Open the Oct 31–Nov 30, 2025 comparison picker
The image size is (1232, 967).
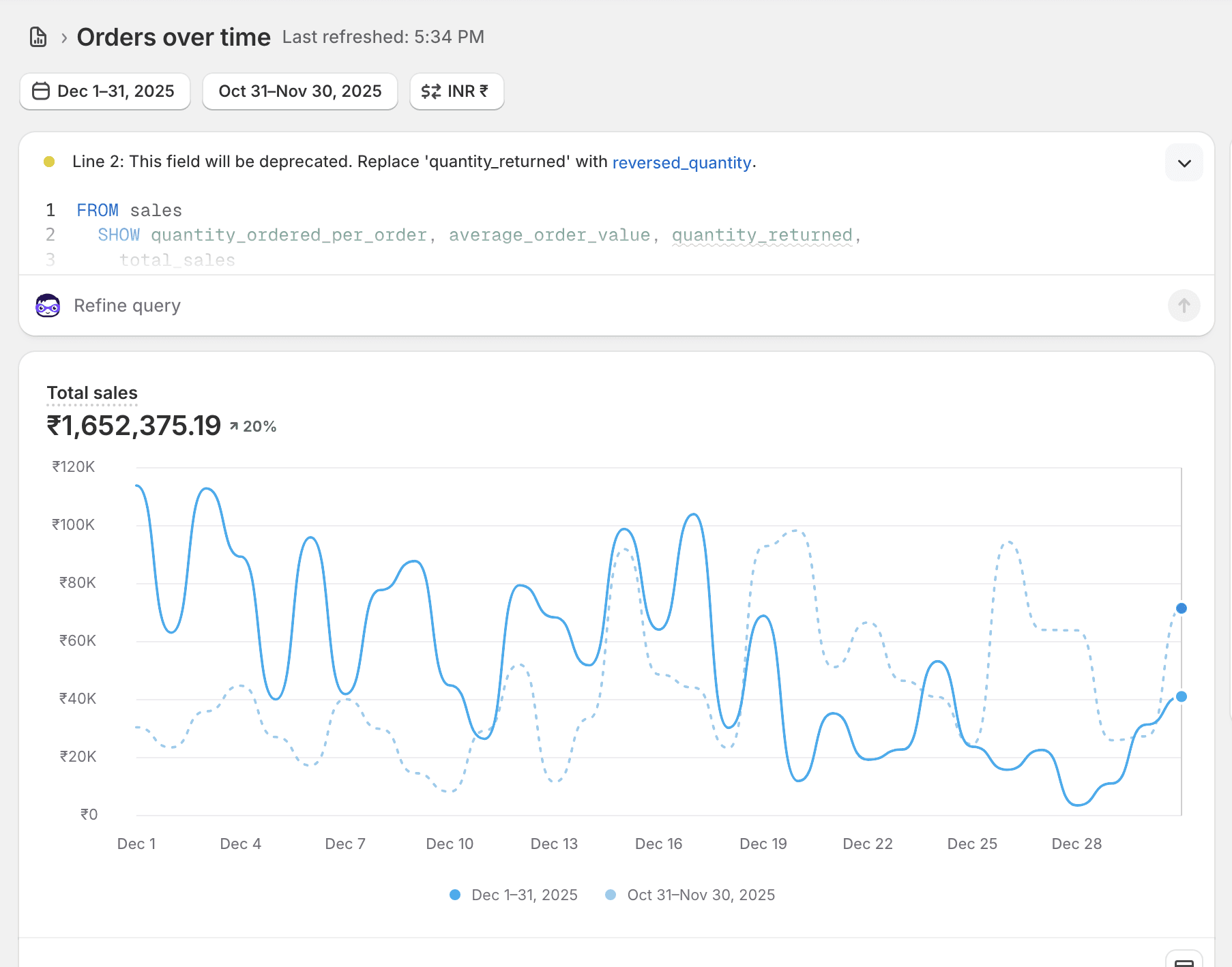(x=300, y=91)
